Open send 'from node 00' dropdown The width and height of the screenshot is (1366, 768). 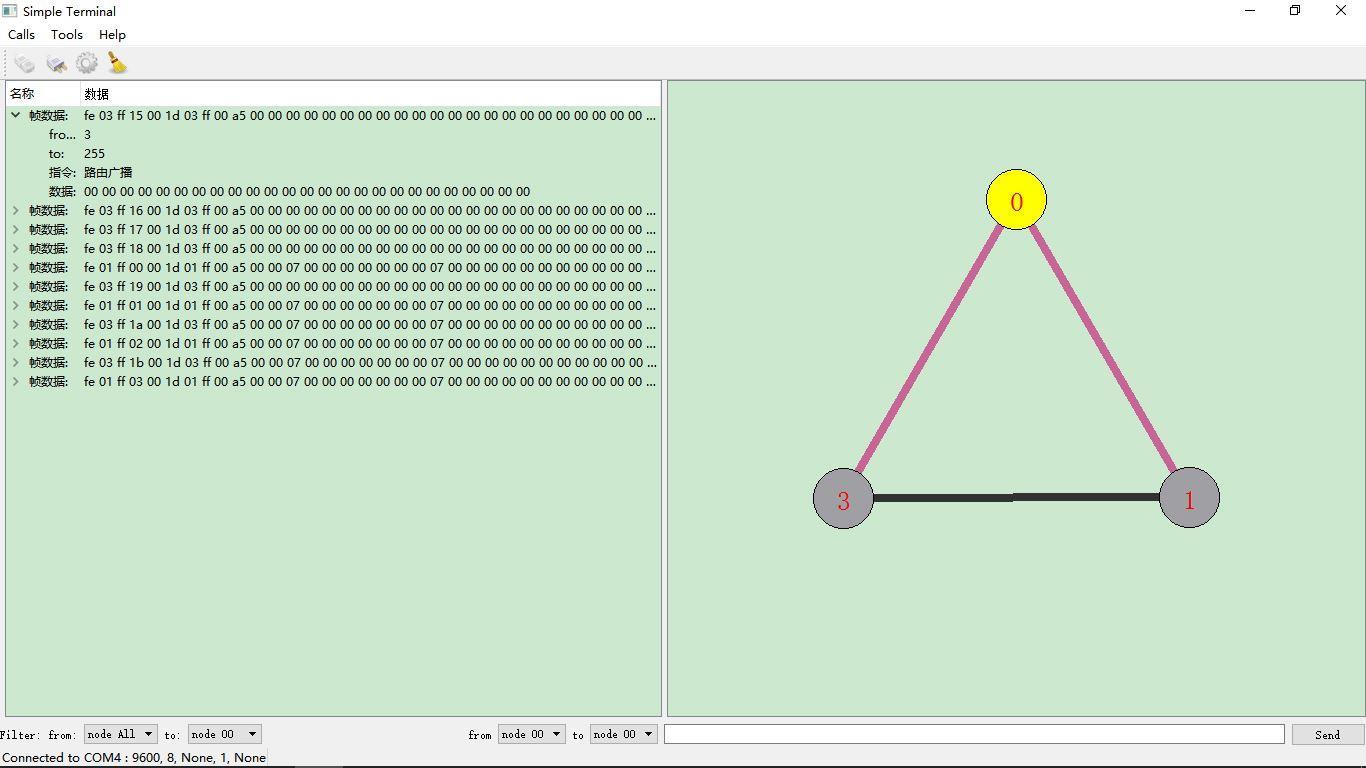coord(531,734)
